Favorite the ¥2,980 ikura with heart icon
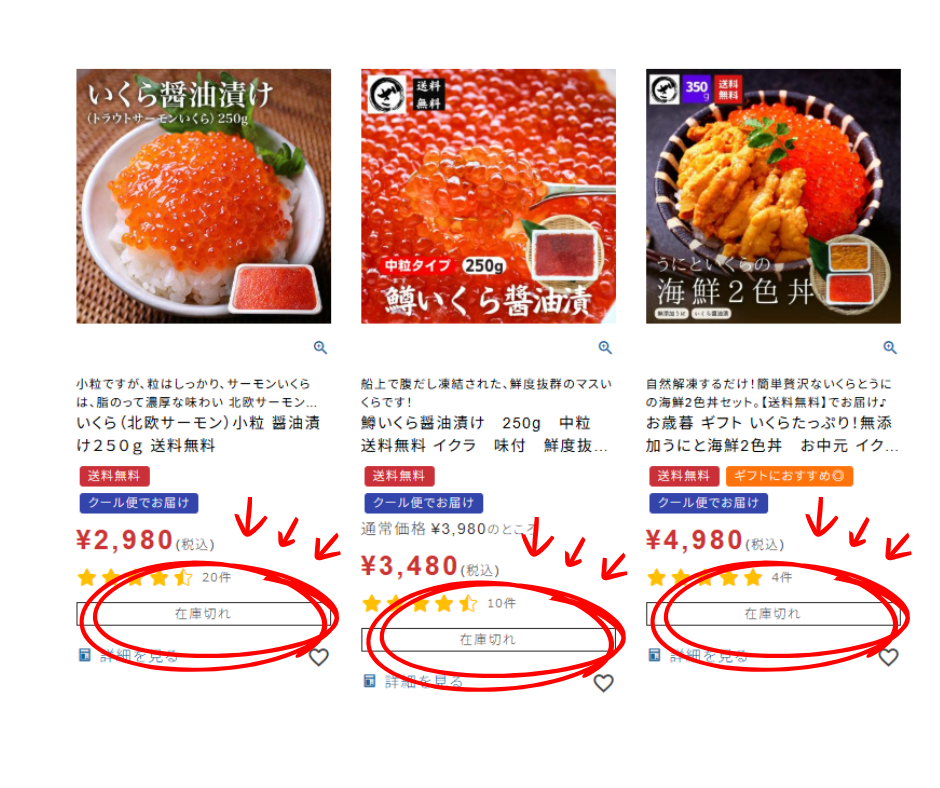This screenshot has width=940, height=788. (318, 657)
